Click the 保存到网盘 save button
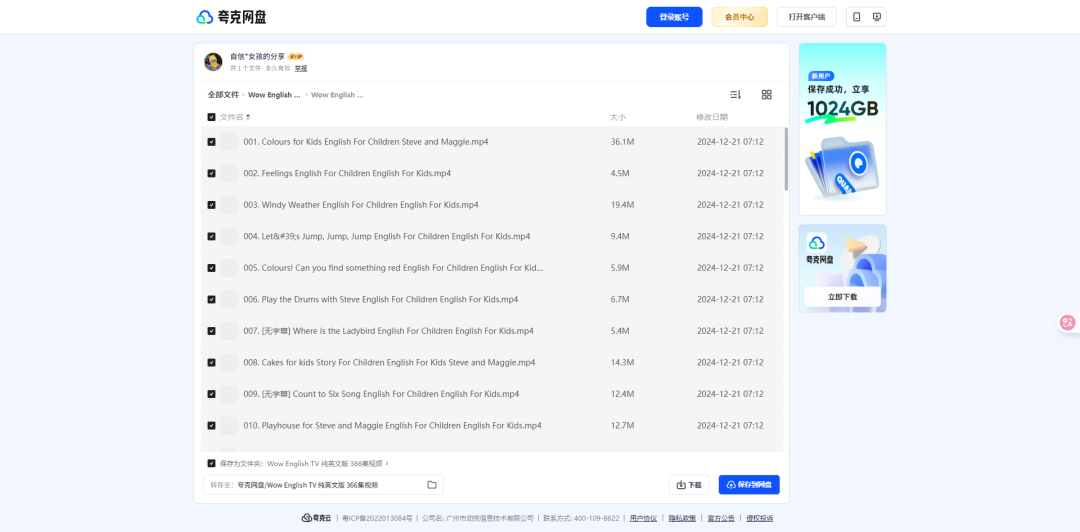This screenshot has width=1080, height=532. 749,484
